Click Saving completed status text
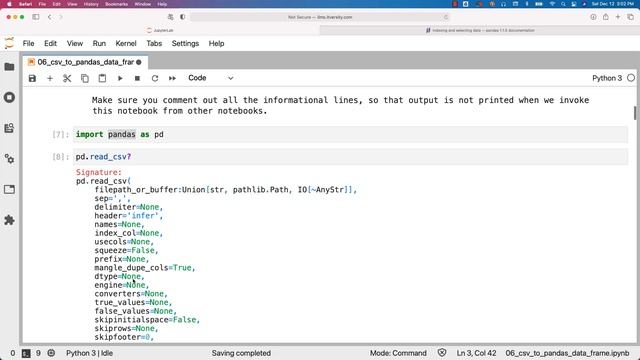This screenshot has width=640, height=360. (241, 353)
